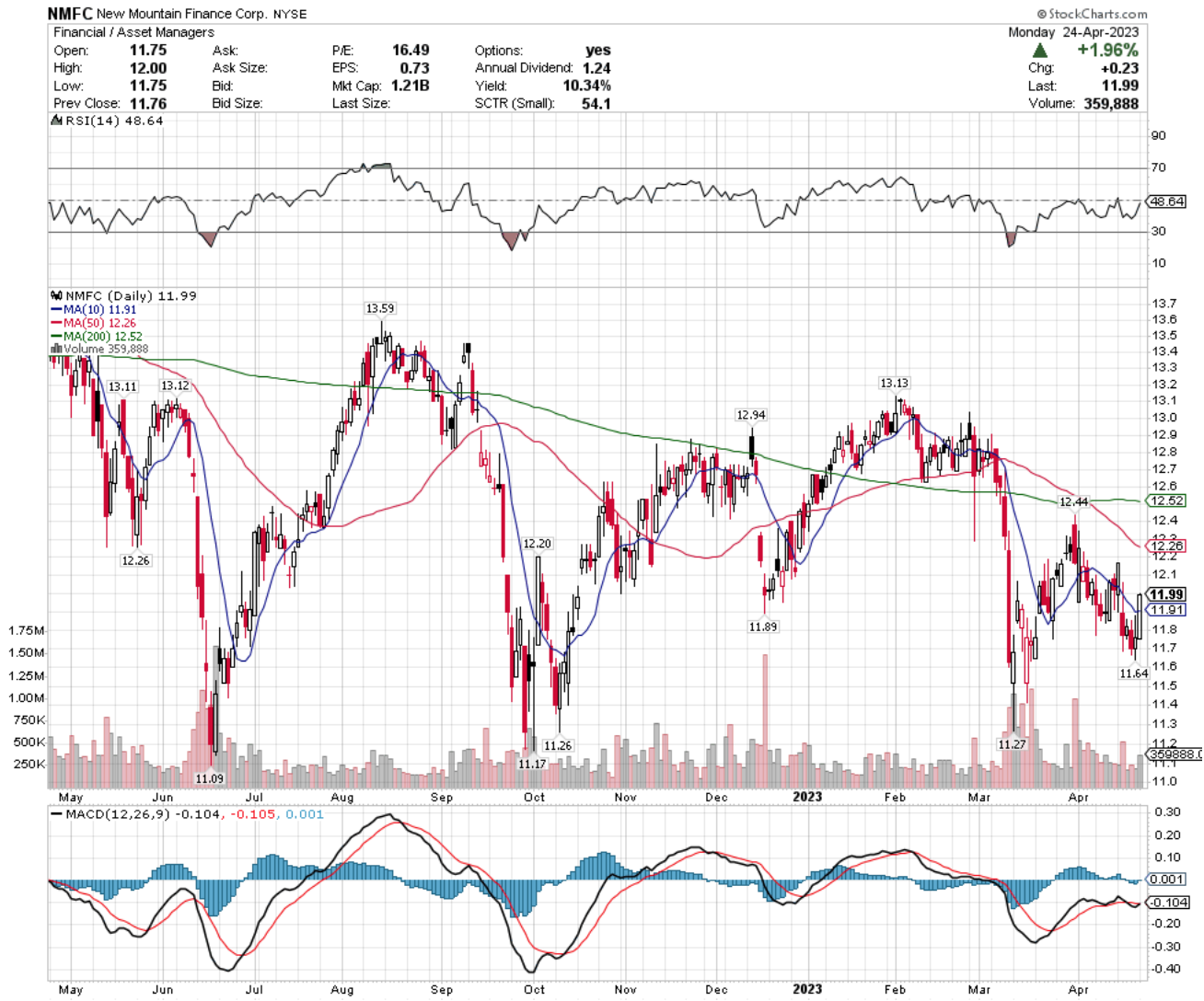Click the 48.64 RSI axis tag
The width and height of the screenshot is (1204, 1001).
(1167, 201)
